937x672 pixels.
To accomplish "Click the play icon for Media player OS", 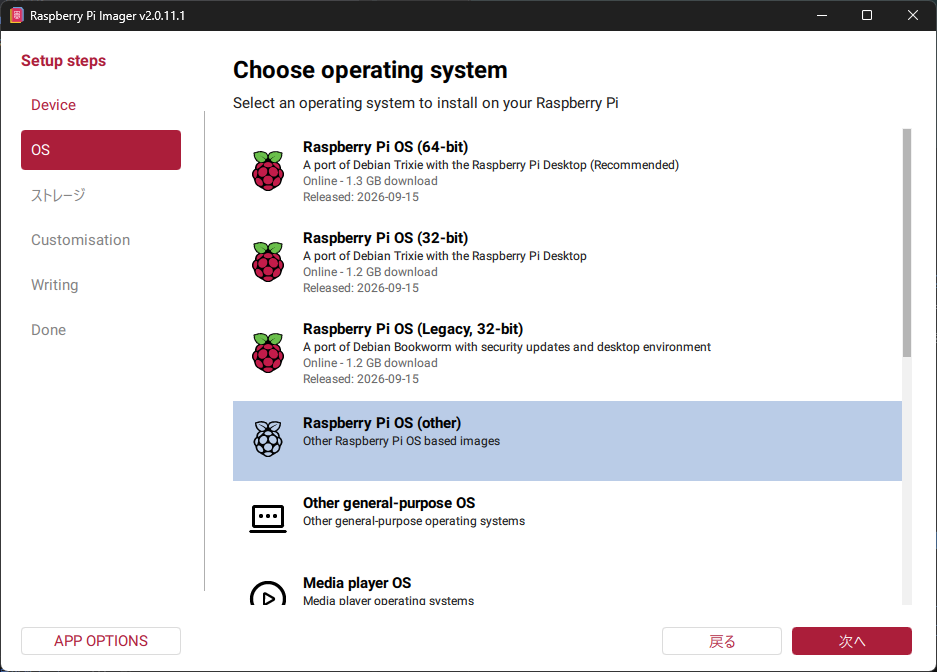I will tap(268, 593).
